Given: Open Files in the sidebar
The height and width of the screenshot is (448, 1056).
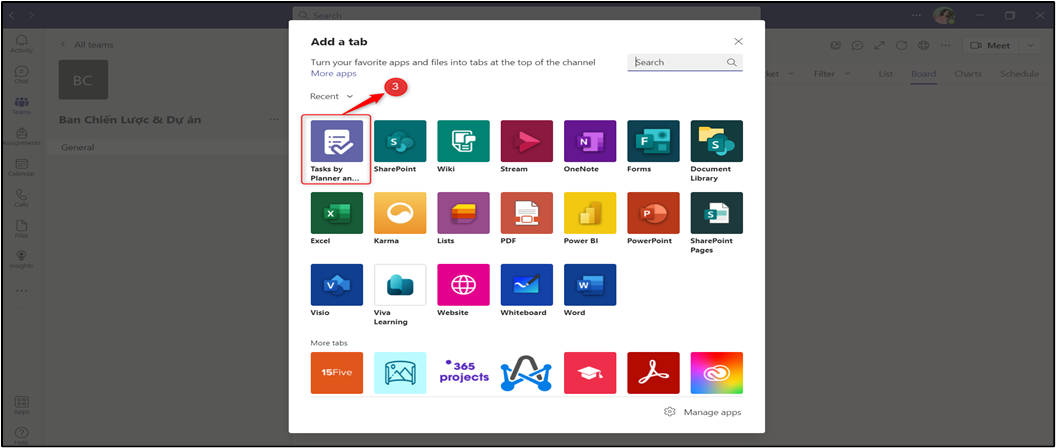Looking at the screenshot, I should [x=22, y=229].
